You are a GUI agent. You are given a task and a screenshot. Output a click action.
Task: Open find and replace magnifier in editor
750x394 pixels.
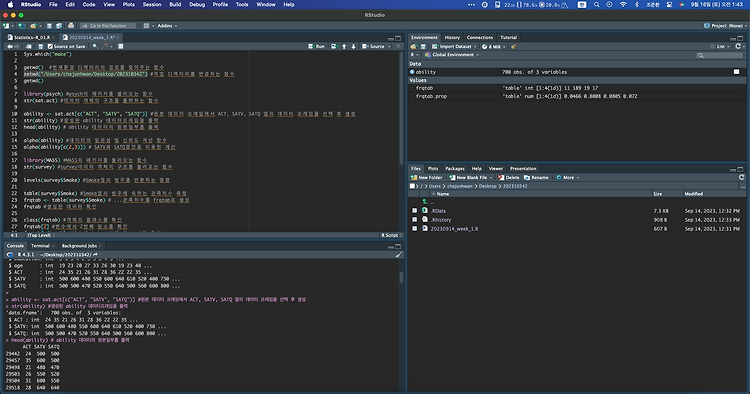[x=95, y=46]
